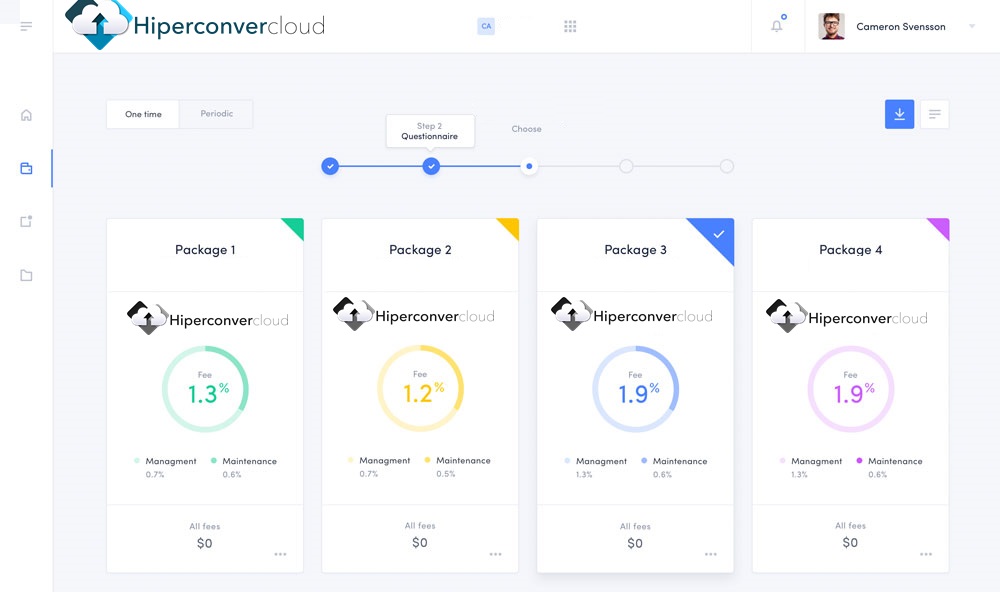Click the Package 2 fee progress ring
Image resolution: width=1000 pixels, height=592 pixels.
coord(420,388)
